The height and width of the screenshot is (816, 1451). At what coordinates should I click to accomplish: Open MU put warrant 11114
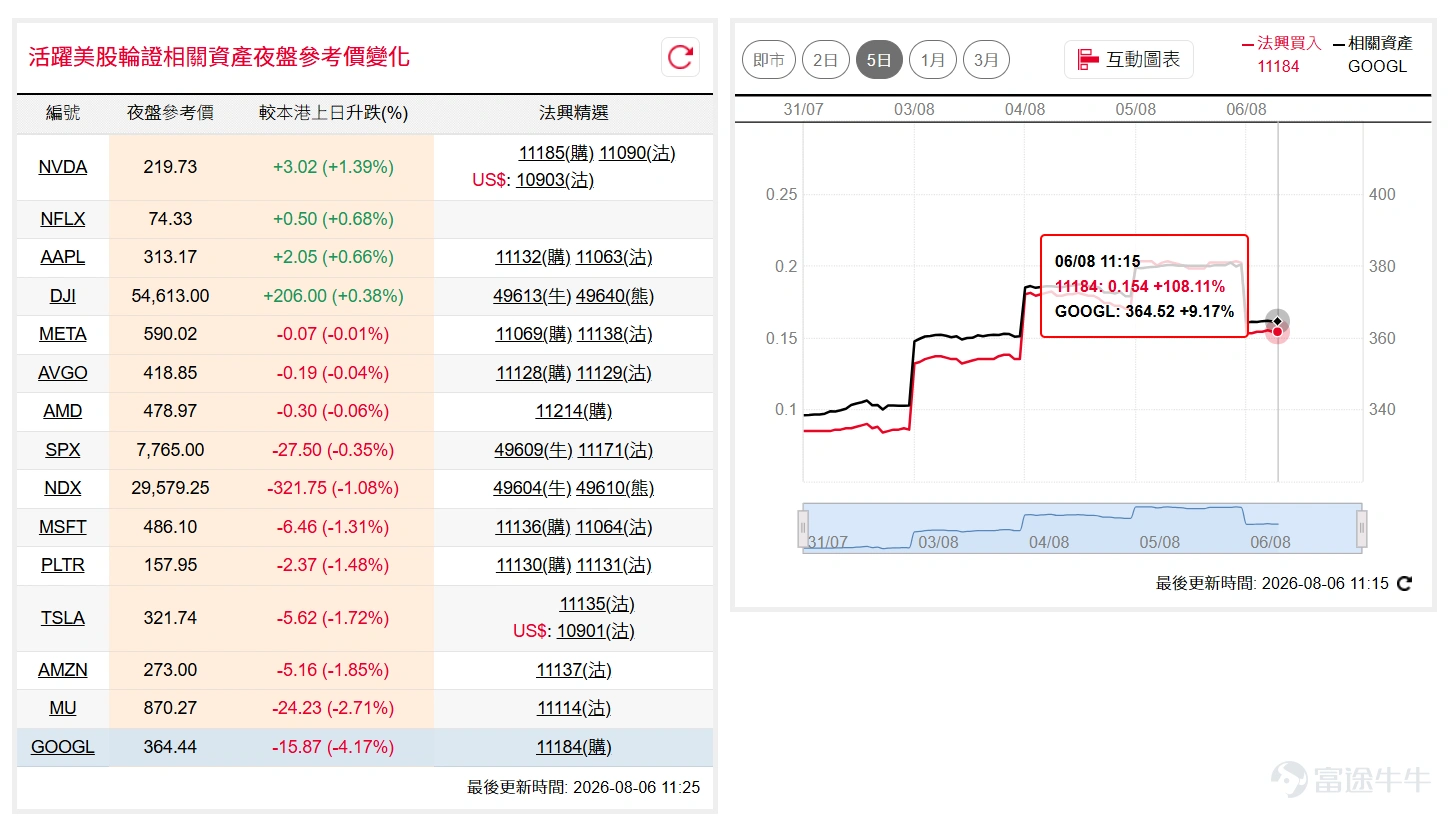click(574, 708)
